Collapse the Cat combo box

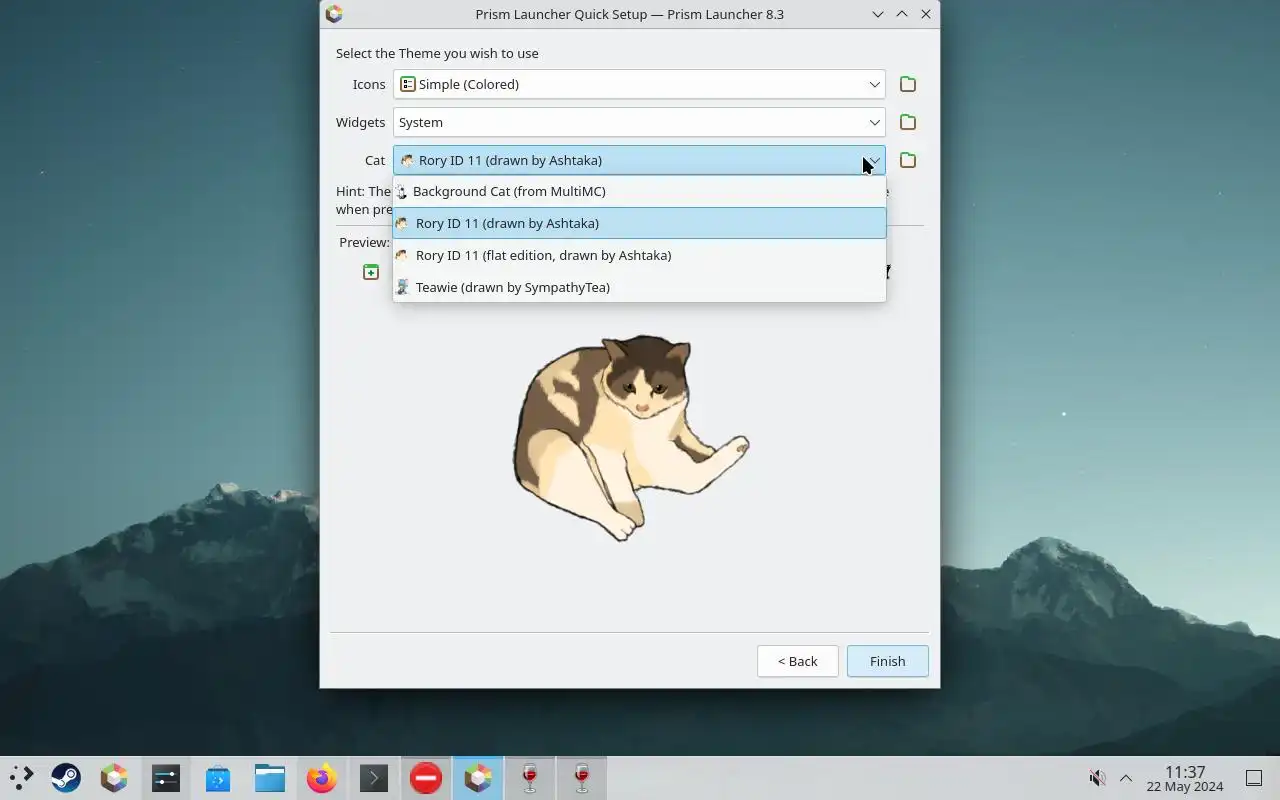[x=639, y=160]
